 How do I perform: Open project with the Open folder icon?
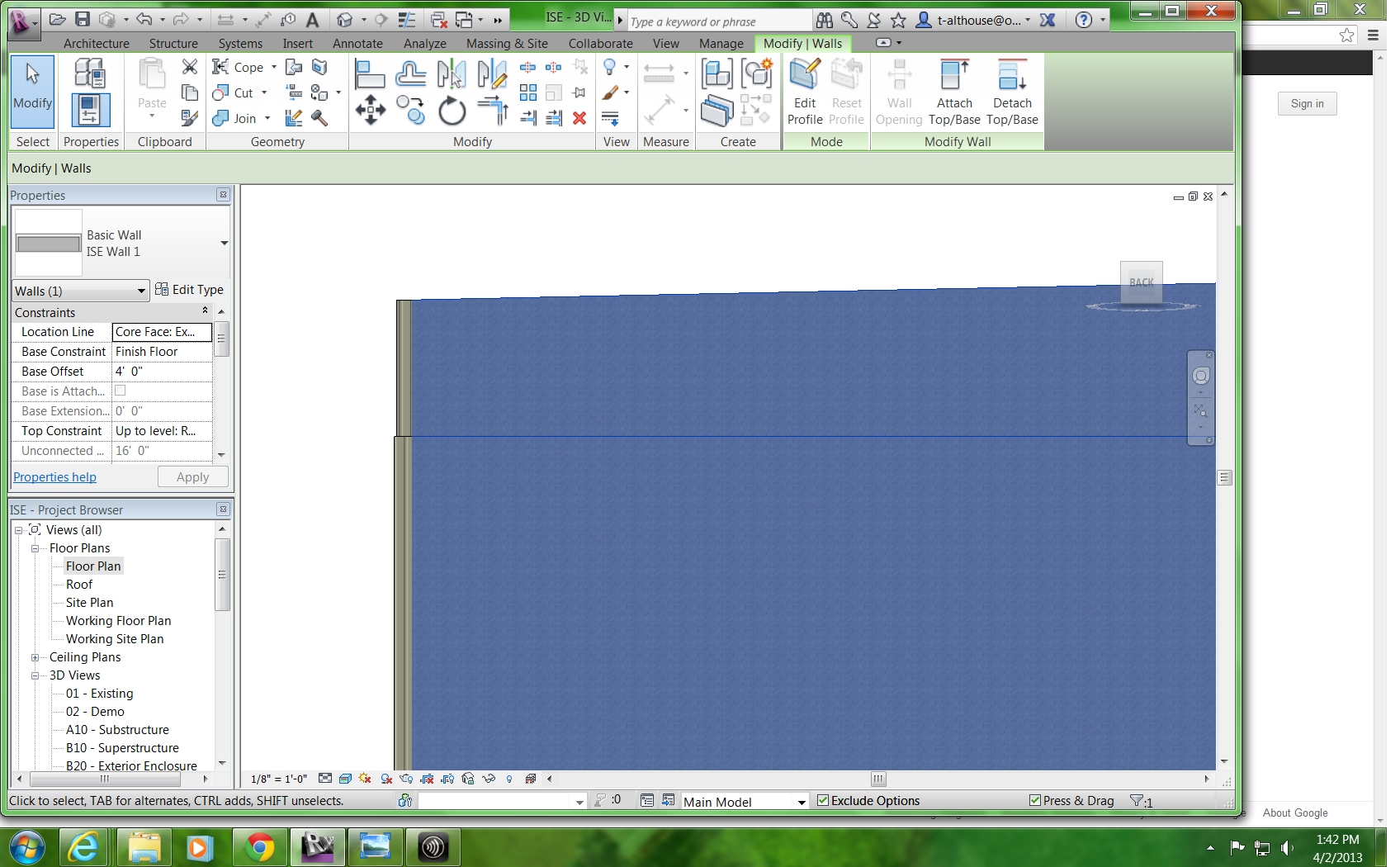(x=57, y=19)
